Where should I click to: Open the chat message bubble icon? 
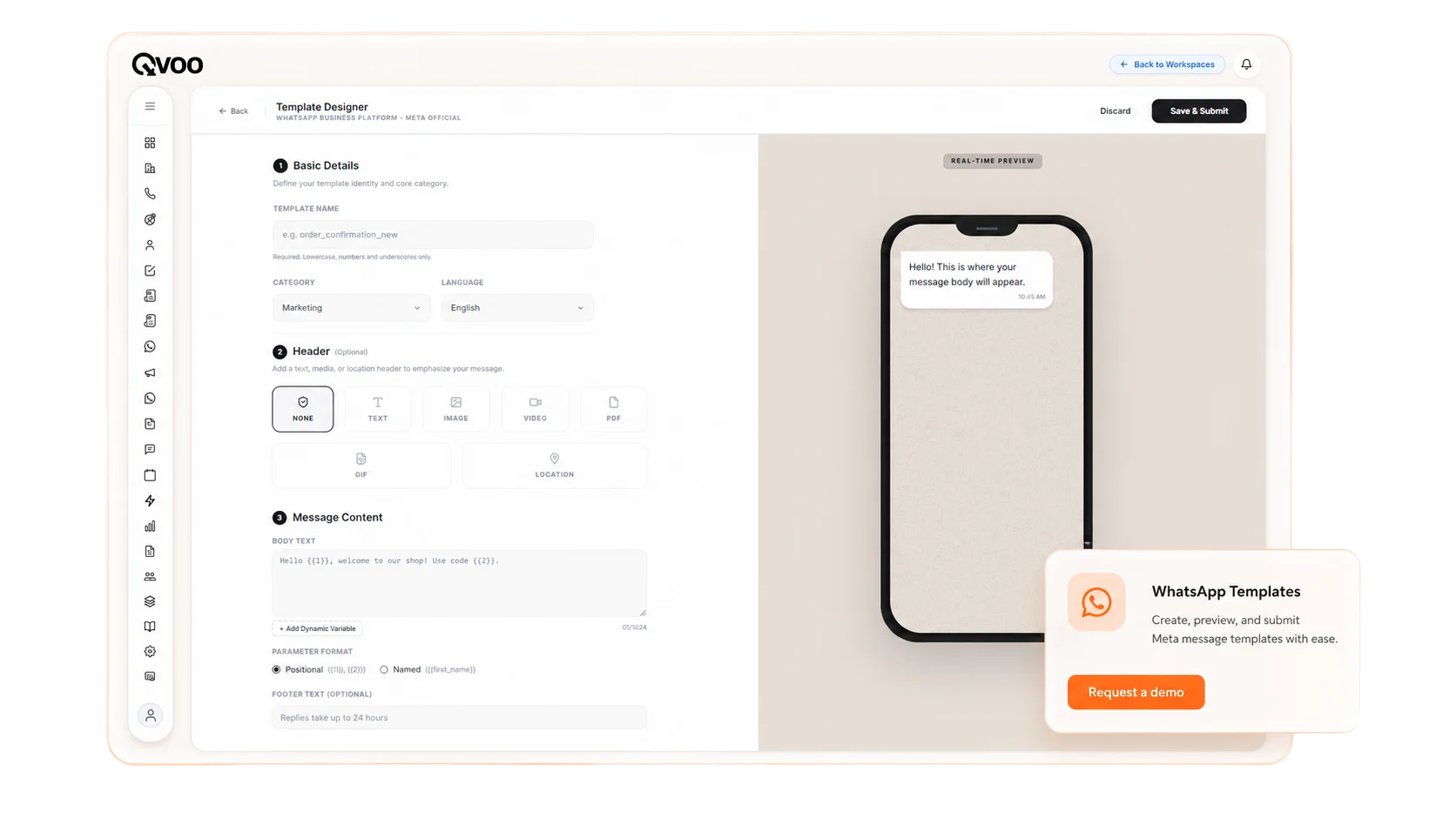click(x=150, y=449)
